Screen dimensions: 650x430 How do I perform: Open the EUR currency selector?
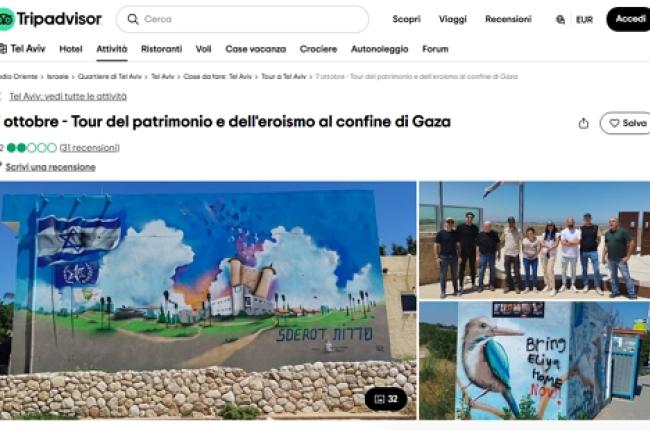[x=584, y=19]
